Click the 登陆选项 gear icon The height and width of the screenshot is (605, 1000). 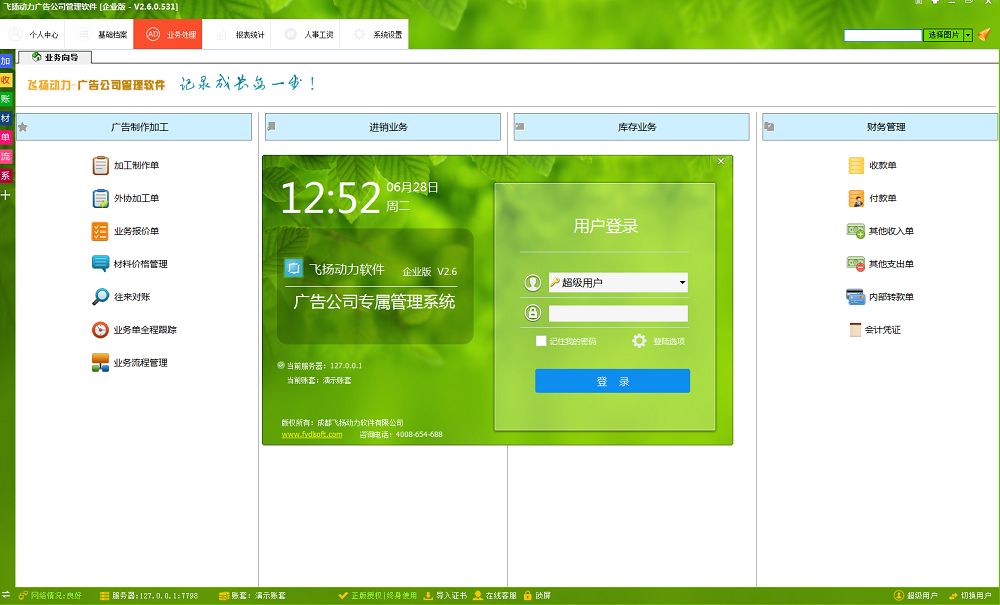[x=640, y=341]
